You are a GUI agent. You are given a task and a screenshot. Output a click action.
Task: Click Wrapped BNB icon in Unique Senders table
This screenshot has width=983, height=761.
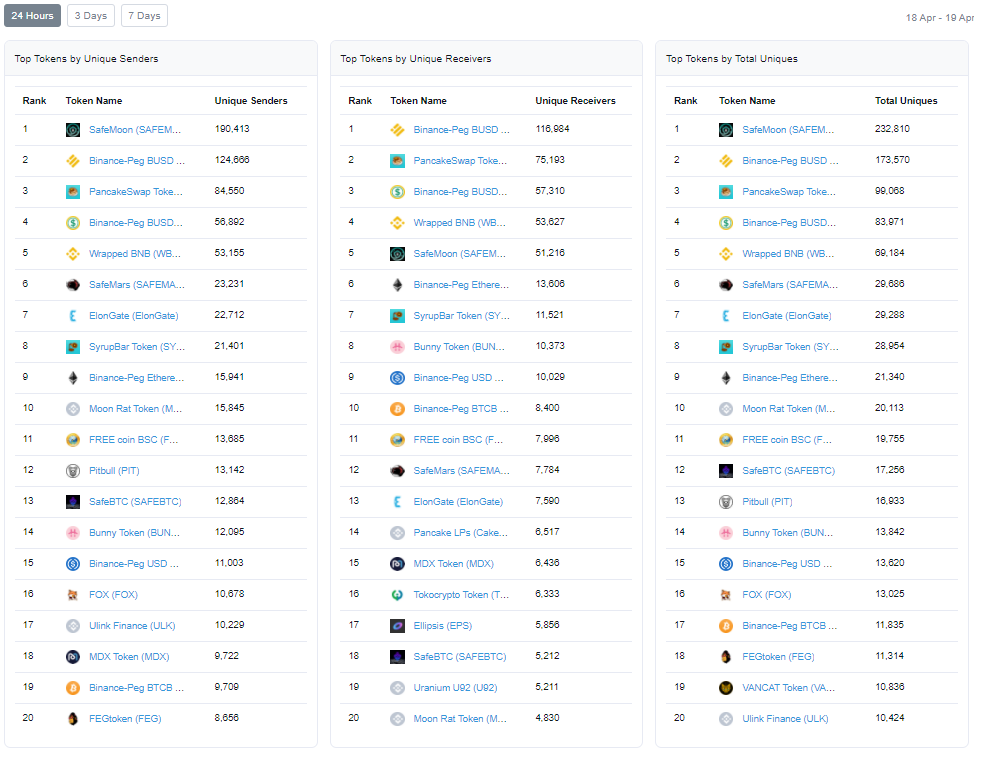click(x=73, y=254)
